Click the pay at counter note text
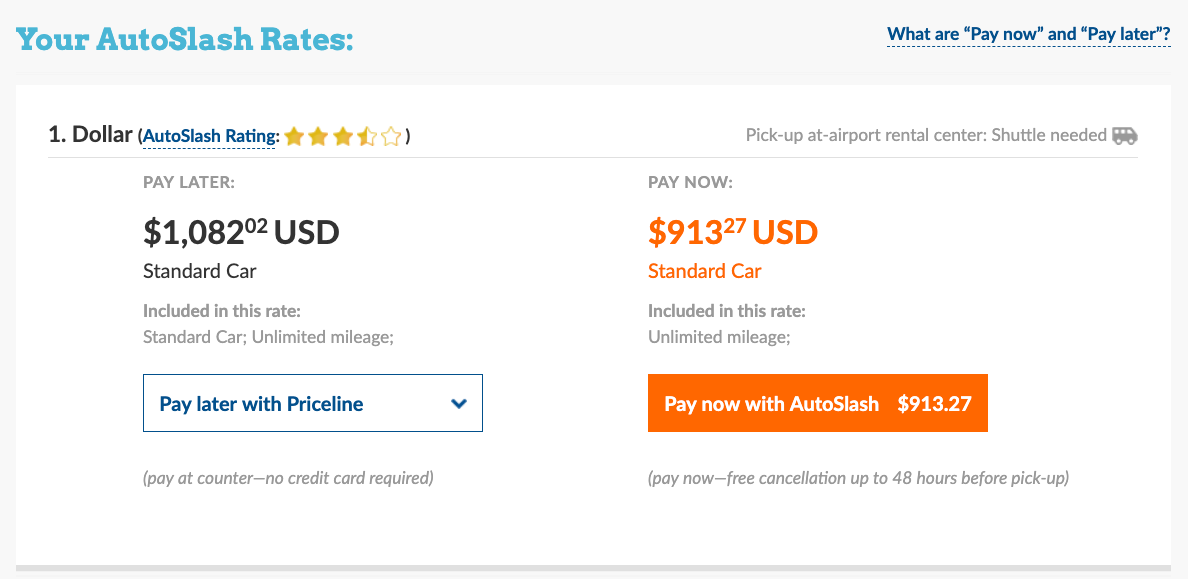Viewport: 1188px width, 579px height. coord(288,478)
